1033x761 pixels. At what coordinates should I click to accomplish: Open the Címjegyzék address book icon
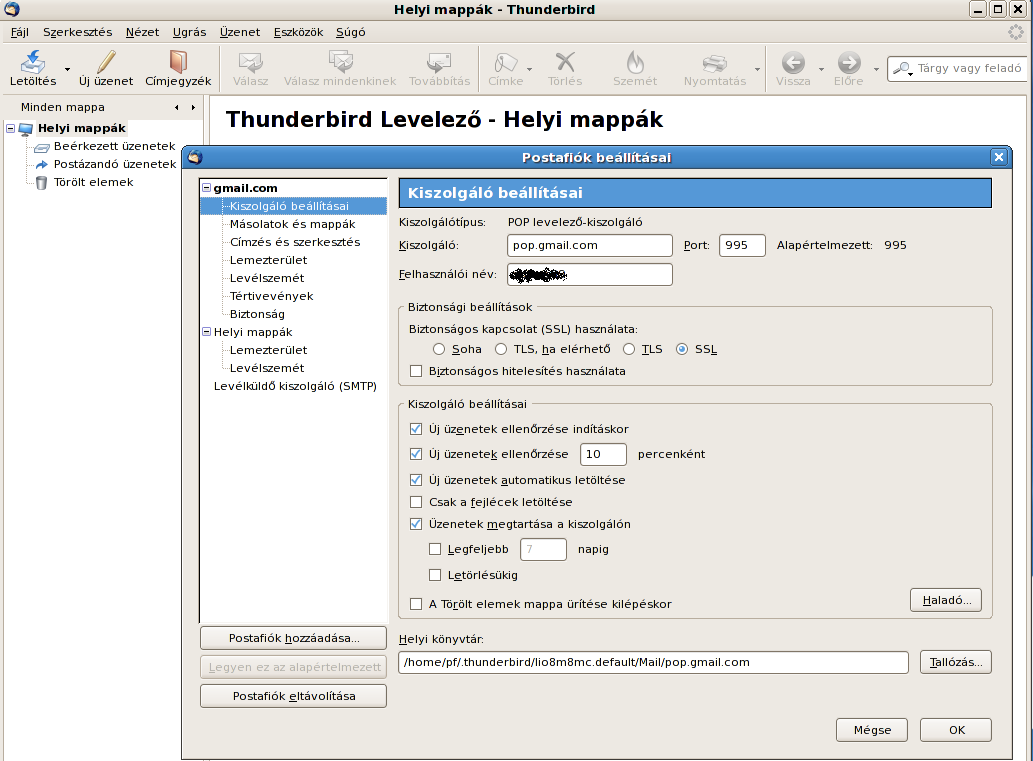(177, 62)
